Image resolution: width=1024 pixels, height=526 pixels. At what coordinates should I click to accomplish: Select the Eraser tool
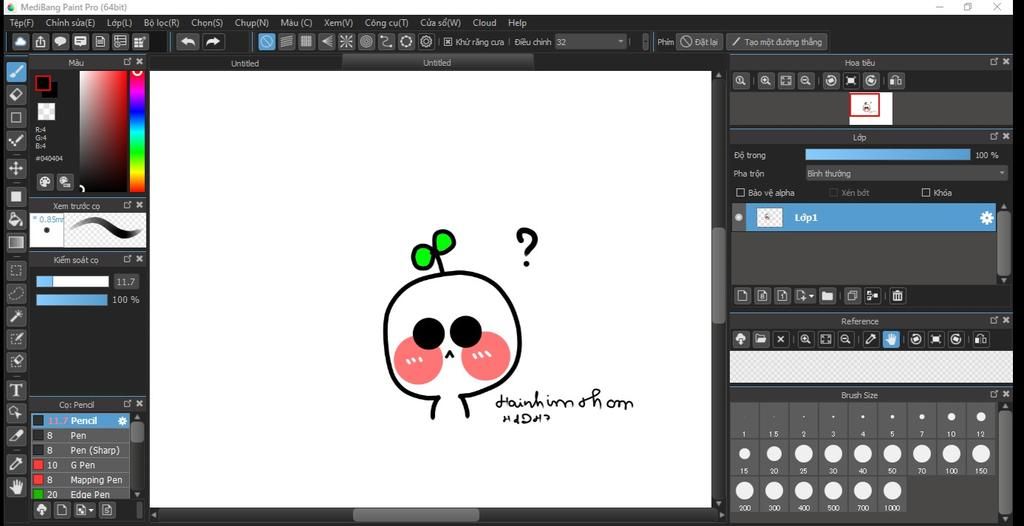click(x=16, y=94)
